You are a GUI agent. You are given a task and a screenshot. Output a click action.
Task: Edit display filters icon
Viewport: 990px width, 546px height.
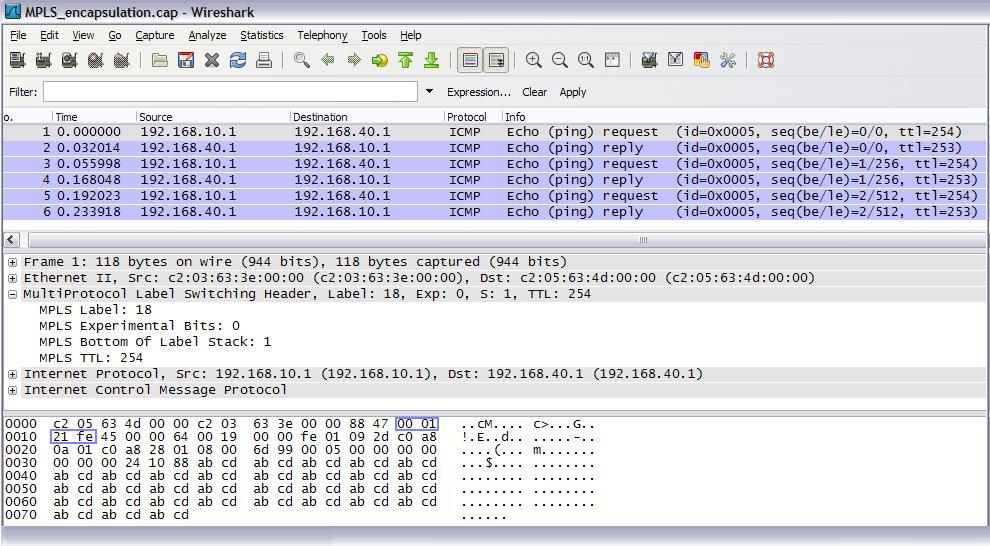coord(675,60)
